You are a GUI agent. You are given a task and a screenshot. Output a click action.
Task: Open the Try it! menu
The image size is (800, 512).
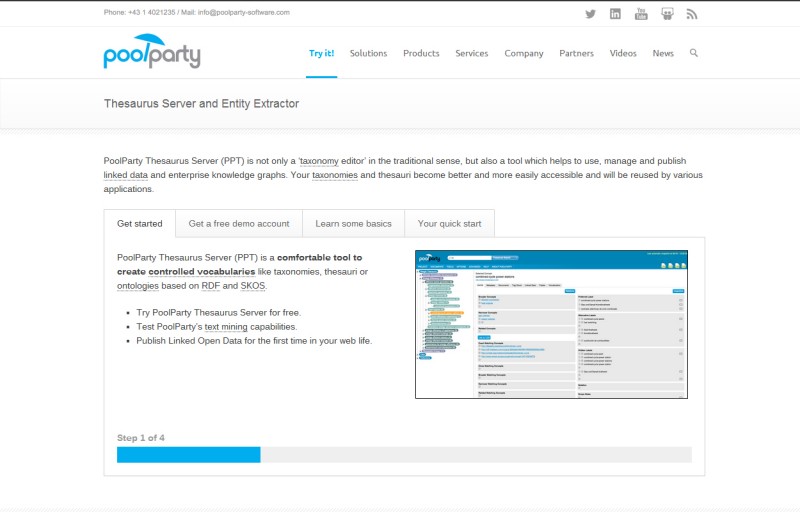[x=321, y=54]
